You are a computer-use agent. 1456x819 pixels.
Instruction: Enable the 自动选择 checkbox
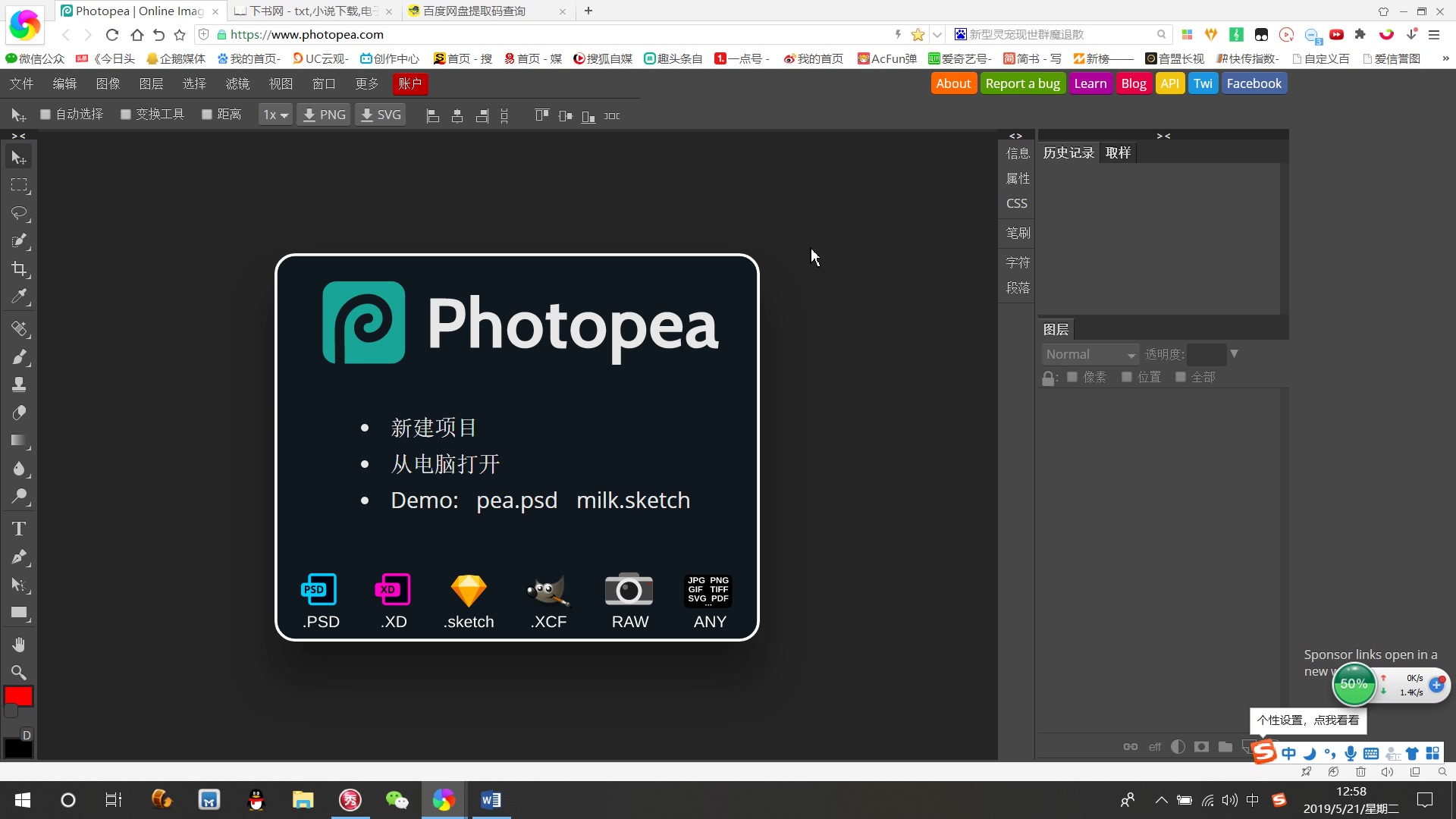click(45, 115)
